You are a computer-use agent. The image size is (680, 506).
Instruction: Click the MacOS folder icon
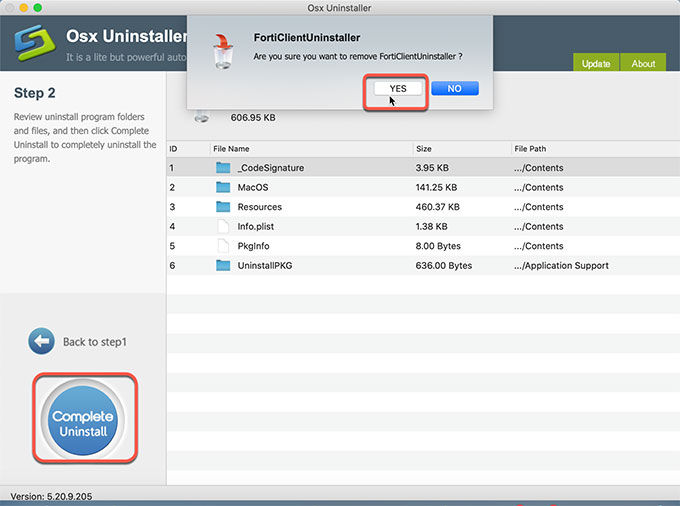point(223,187)
